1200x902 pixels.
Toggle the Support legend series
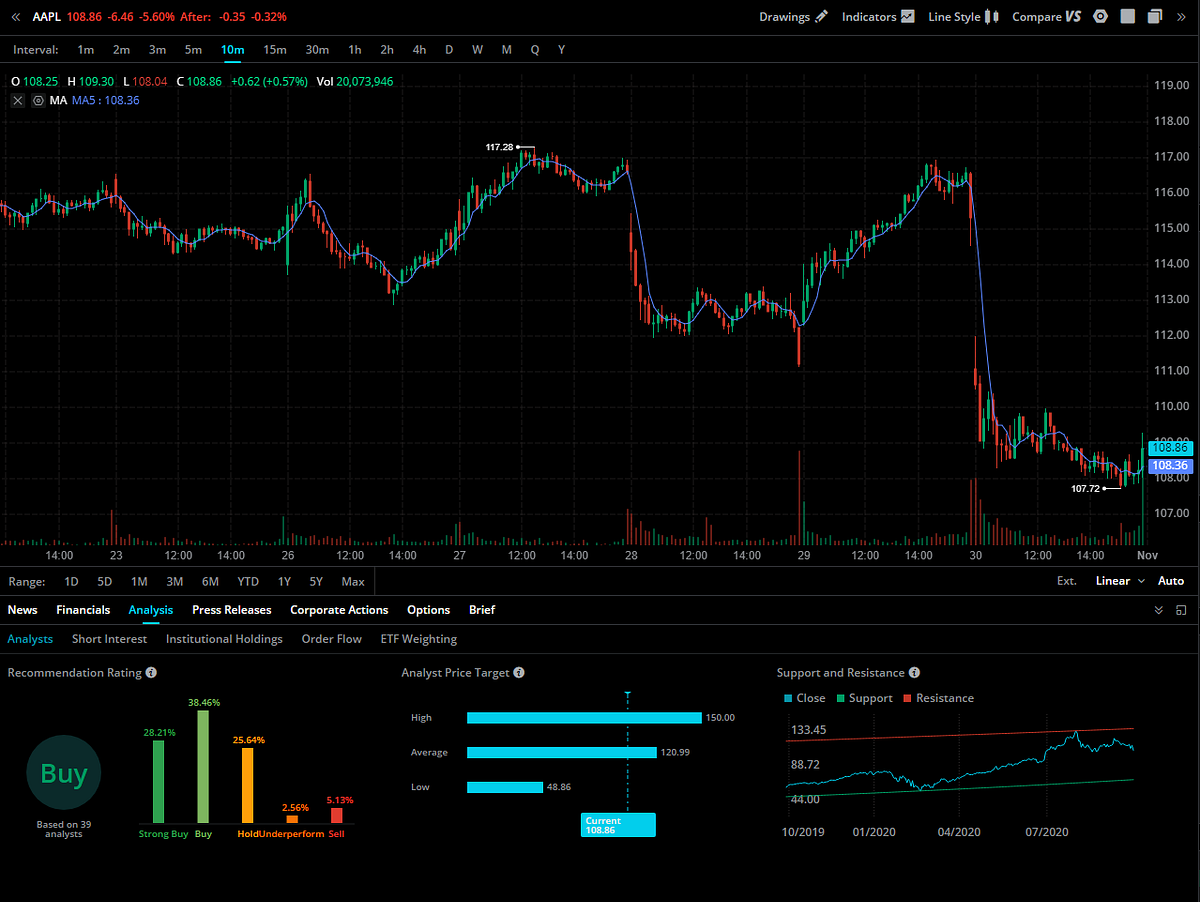[864, 698]
